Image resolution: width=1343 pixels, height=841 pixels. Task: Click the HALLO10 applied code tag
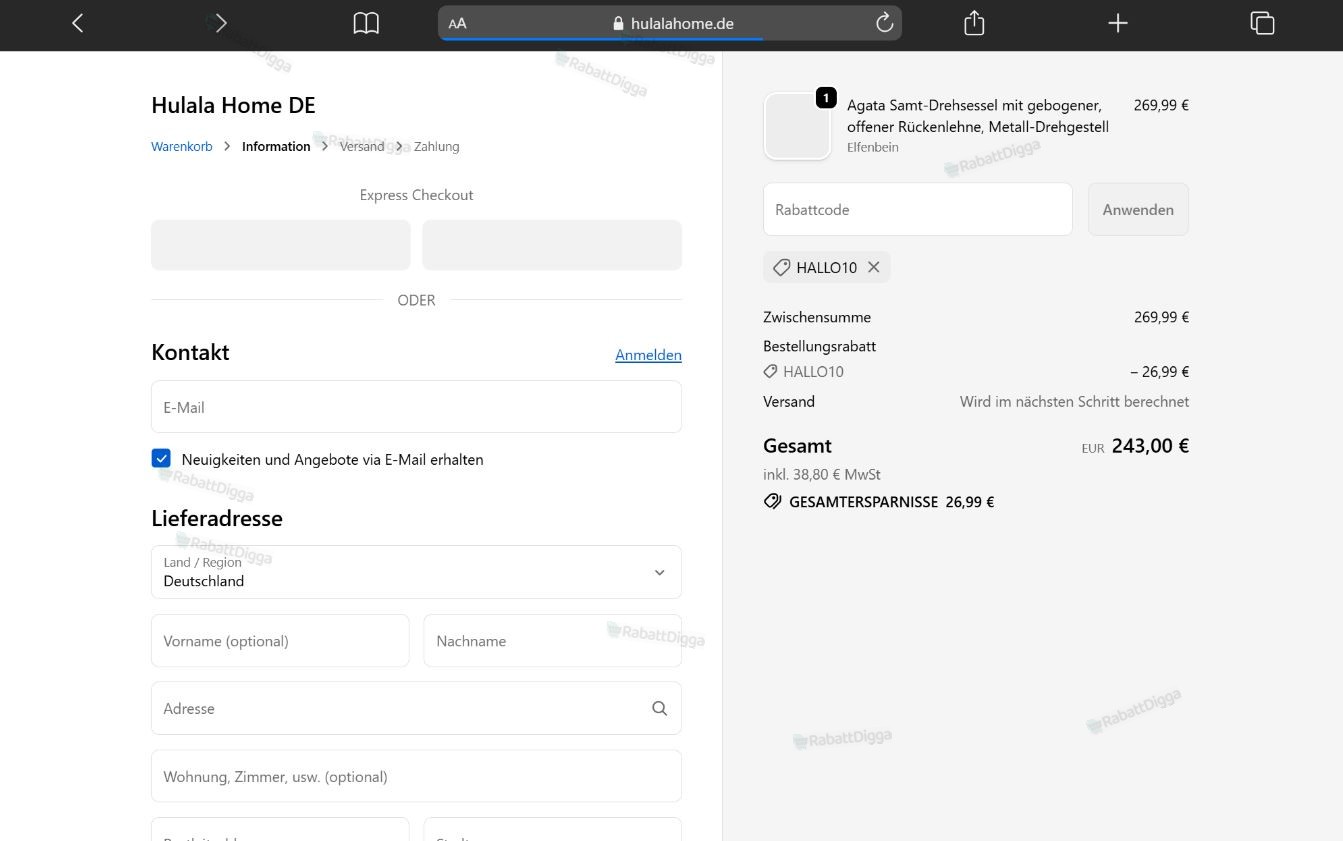(x=826, y=267)
